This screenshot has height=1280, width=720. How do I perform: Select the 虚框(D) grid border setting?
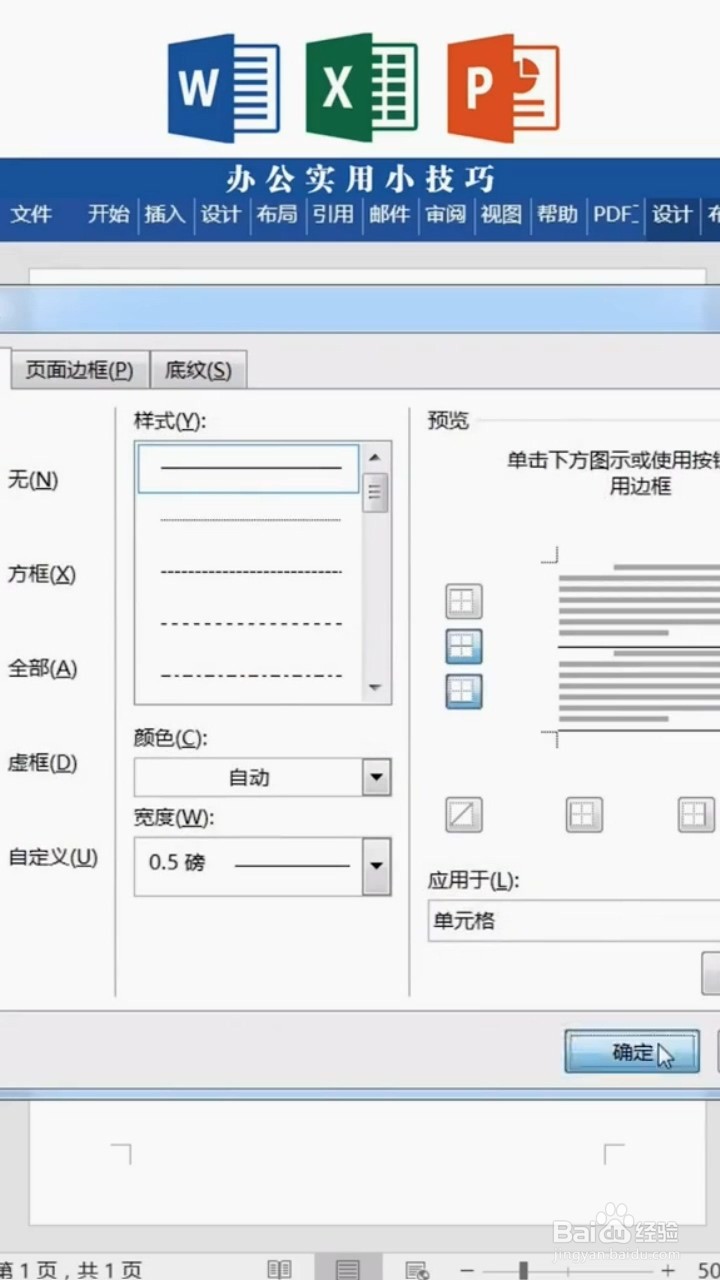click(x=42, y=763)
